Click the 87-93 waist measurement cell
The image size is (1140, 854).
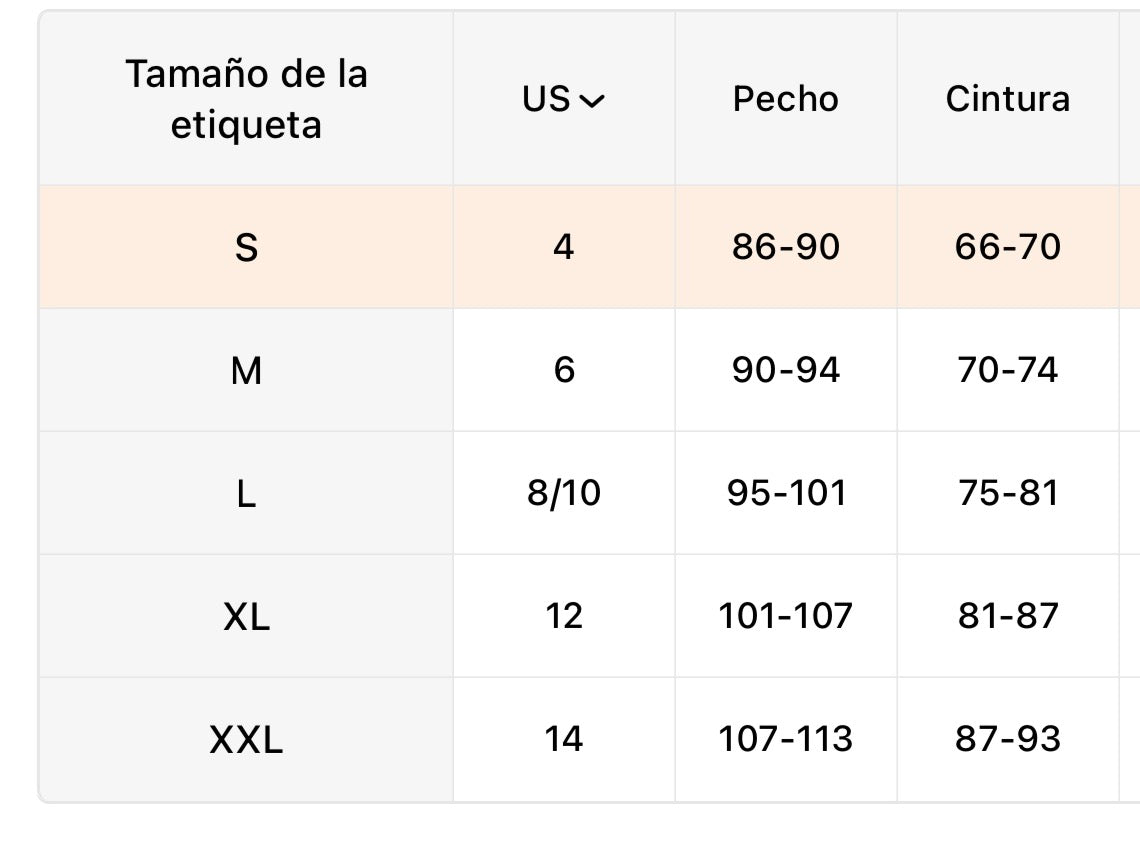(x=1008, y=740)
